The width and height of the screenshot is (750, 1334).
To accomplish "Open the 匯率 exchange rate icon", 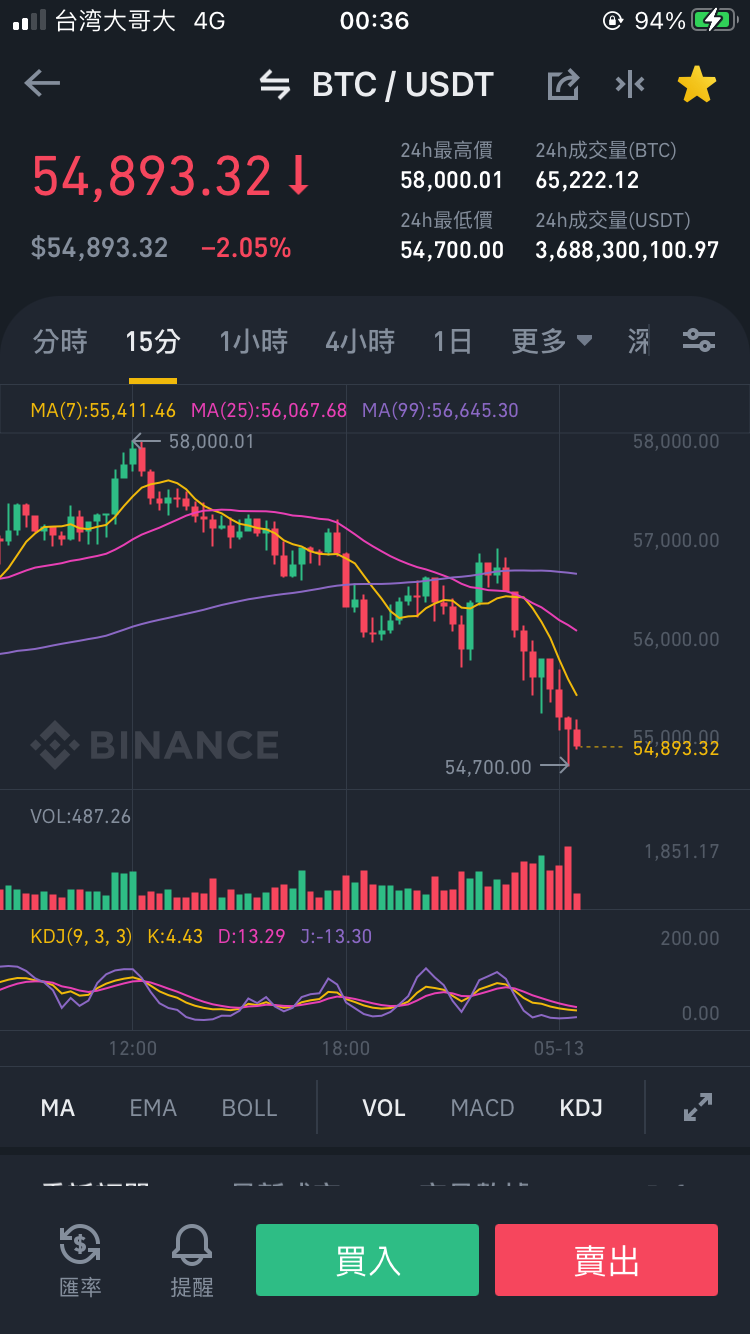I will point(80,1260).
